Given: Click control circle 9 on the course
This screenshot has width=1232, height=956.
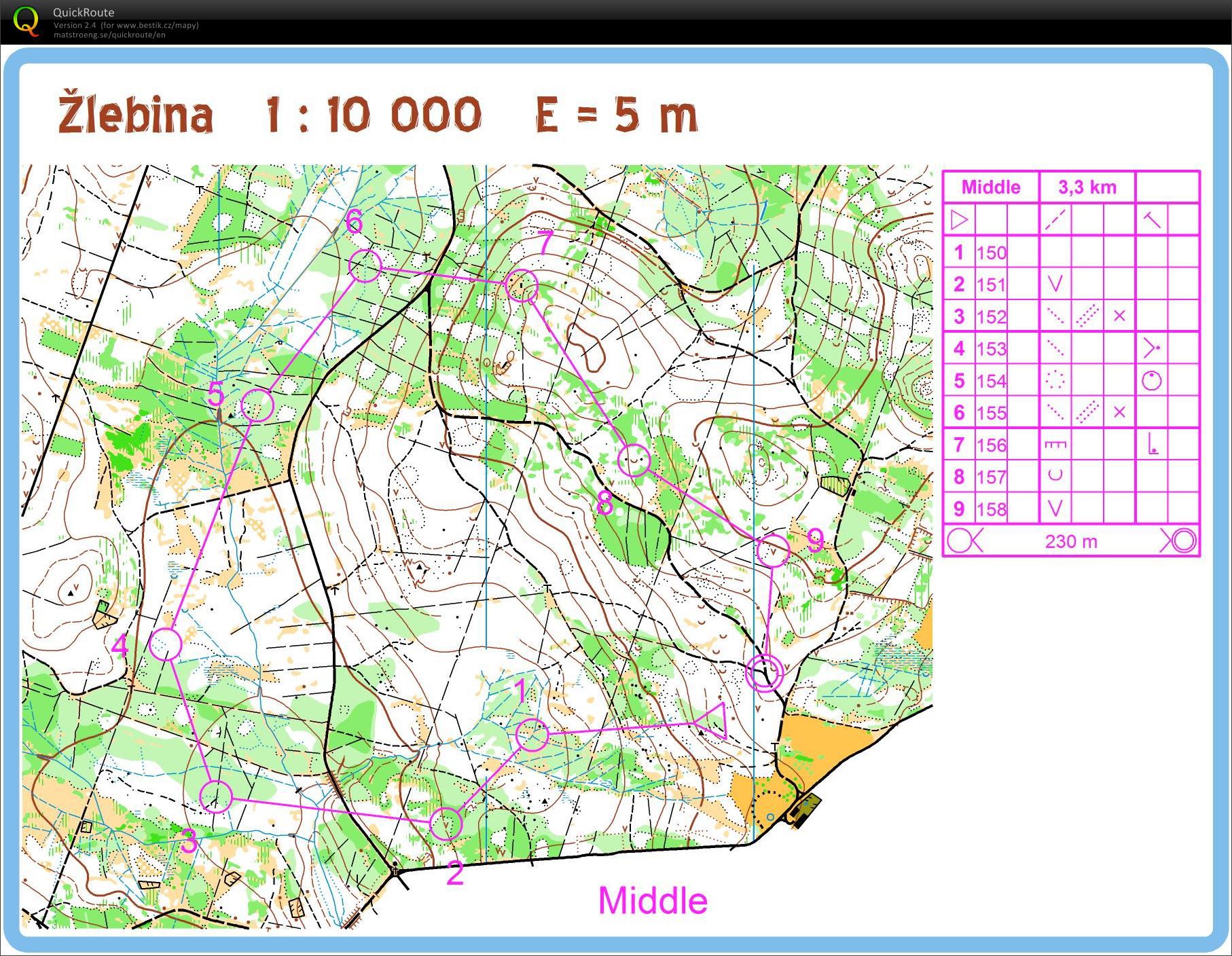Looking at the screenshot, I should pyautogui.click(x=773, y=551).
